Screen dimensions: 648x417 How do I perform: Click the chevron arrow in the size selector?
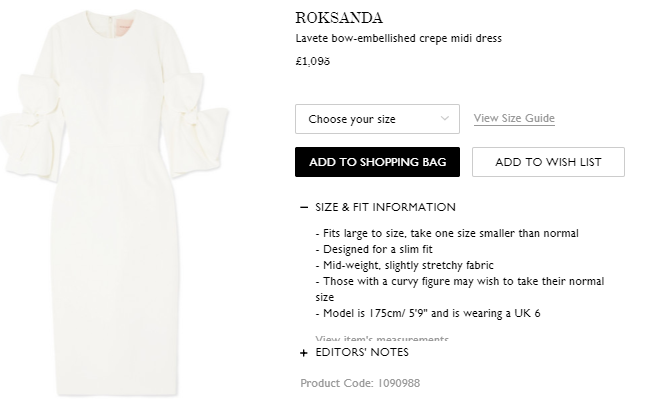point(441,119)
